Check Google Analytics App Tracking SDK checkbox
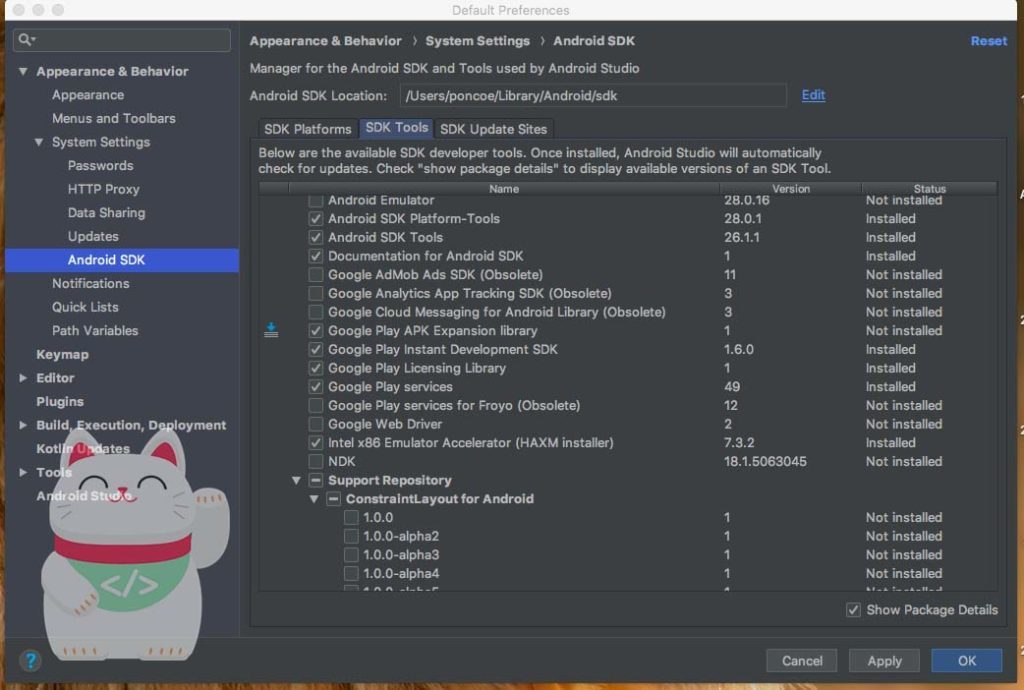Screen dimensions: 1024x690 pyautogui.click(x=316, y=294)
